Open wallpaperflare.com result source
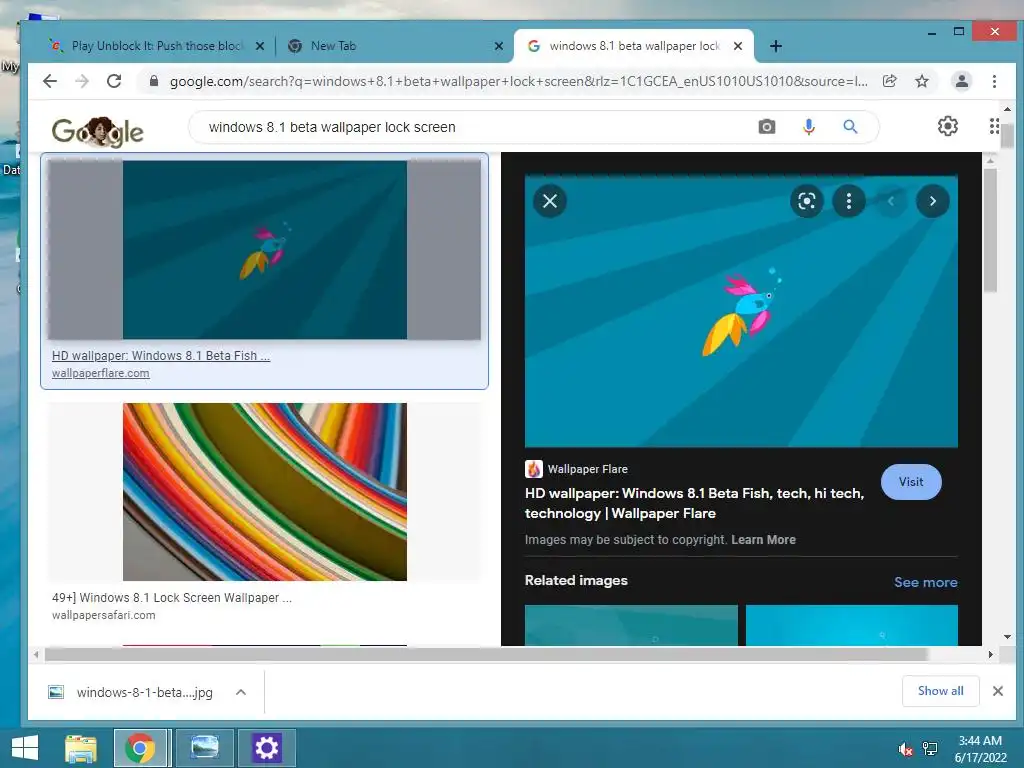The width and height of the screenshot is (1024, 768). pos(101,373)
